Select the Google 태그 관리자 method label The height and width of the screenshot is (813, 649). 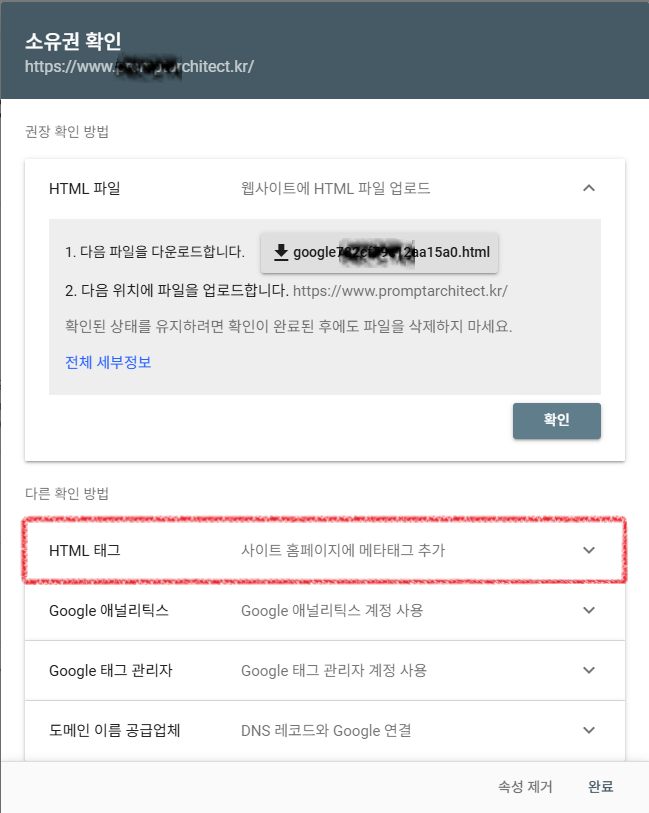[x=110, y=670]
